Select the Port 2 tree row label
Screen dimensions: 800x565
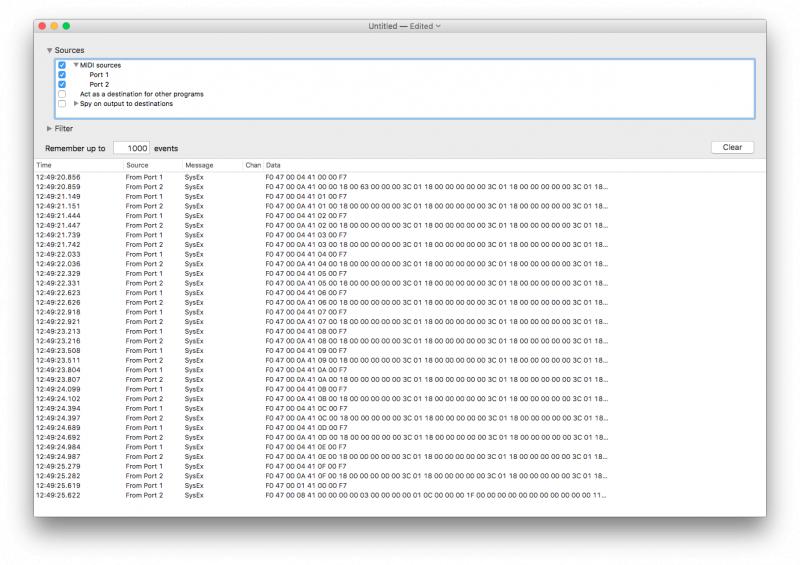click(99, 84)
